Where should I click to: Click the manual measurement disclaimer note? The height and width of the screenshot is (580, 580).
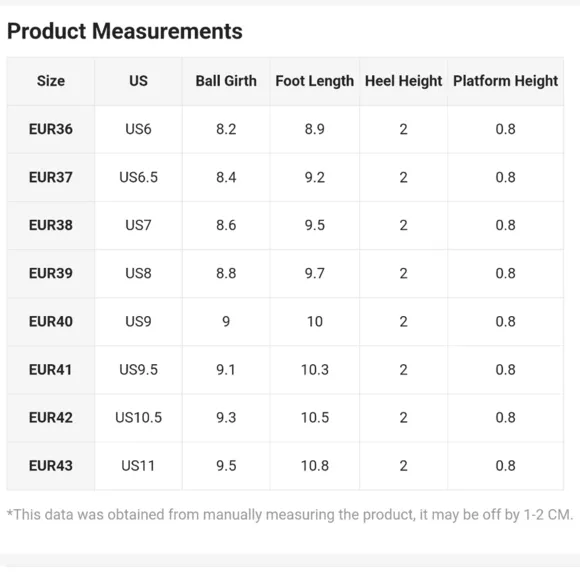click(290, 515)
